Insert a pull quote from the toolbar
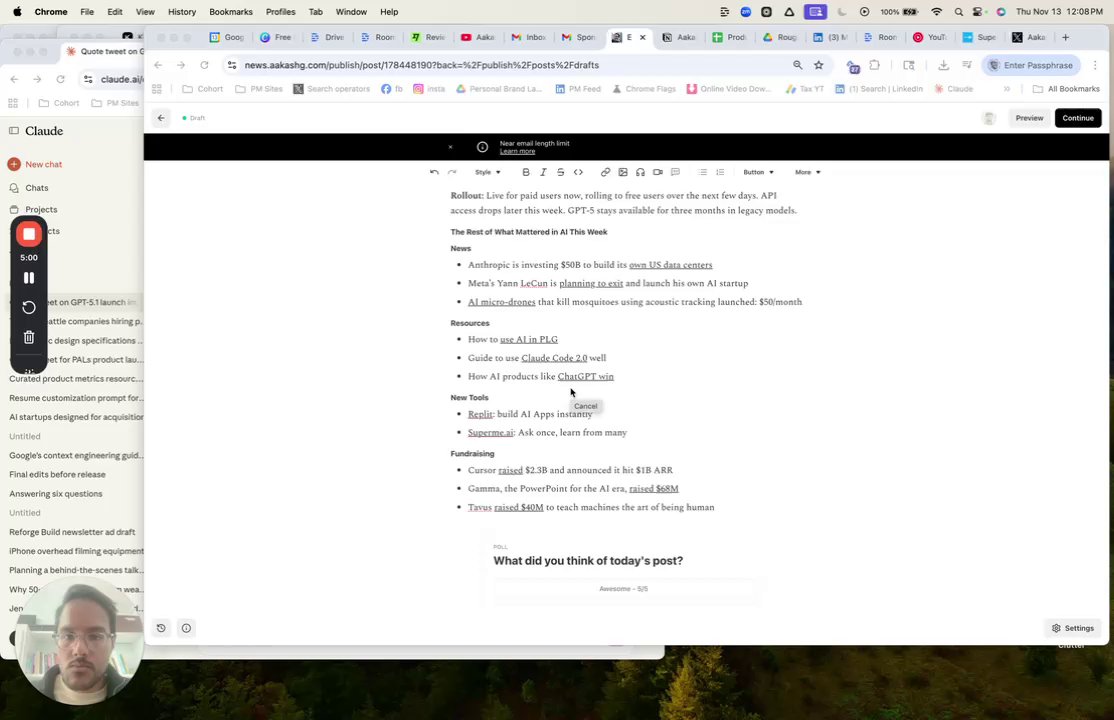The width and height of the screenshot is (1114, 720). tap(676, 172)
